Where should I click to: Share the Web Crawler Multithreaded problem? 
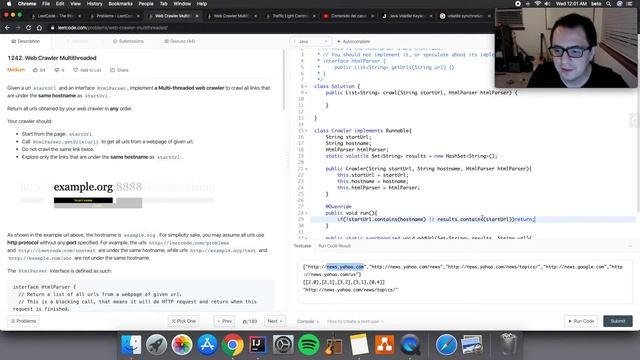pos(119,70)
